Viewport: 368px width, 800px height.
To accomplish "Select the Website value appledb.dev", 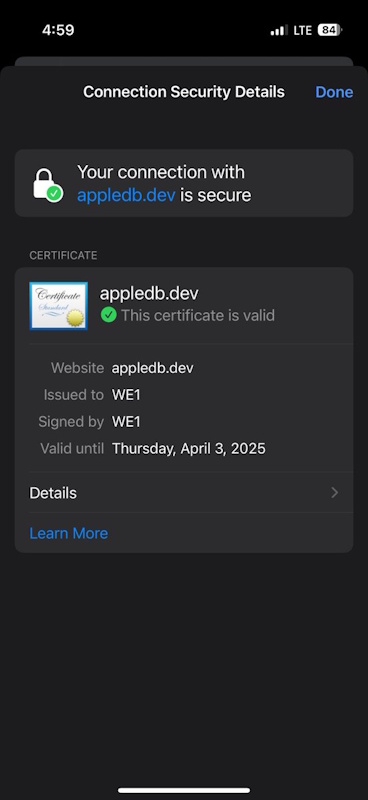I will 153,368.
